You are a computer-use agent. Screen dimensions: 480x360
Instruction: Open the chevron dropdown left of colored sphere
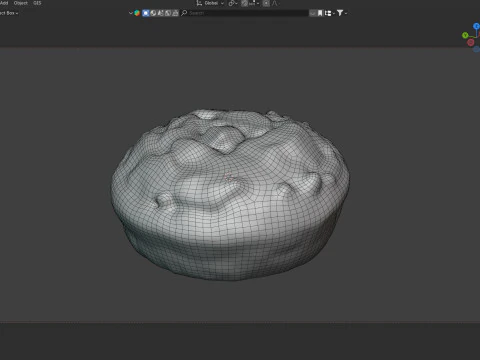[x=130, y=13]
